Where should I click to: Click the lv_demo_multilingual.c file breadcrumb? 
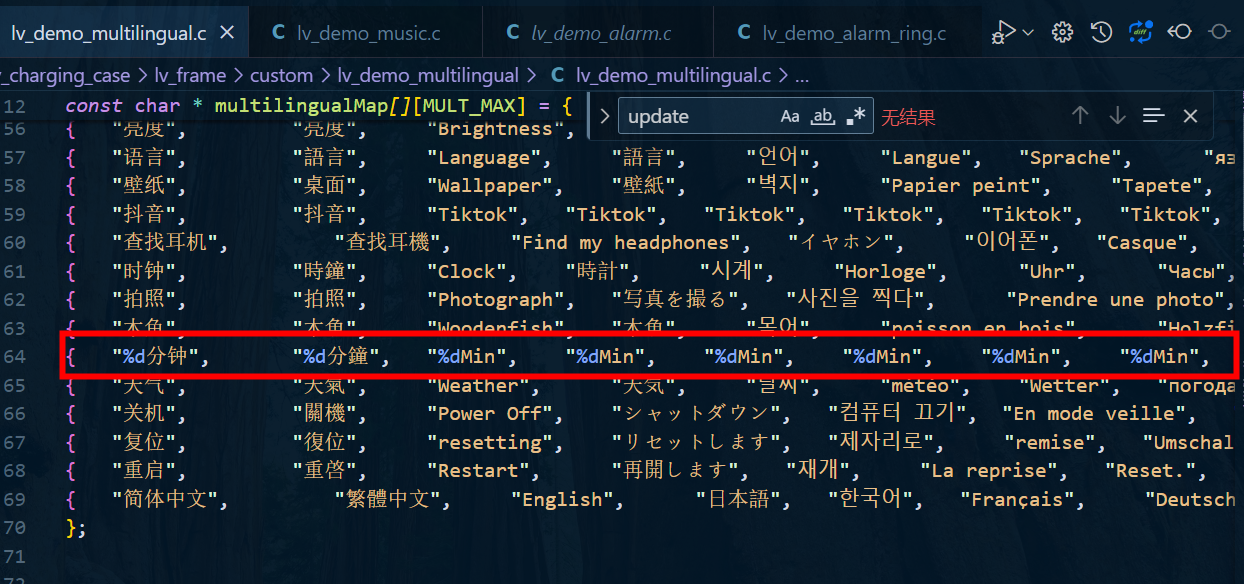point(661,75)
